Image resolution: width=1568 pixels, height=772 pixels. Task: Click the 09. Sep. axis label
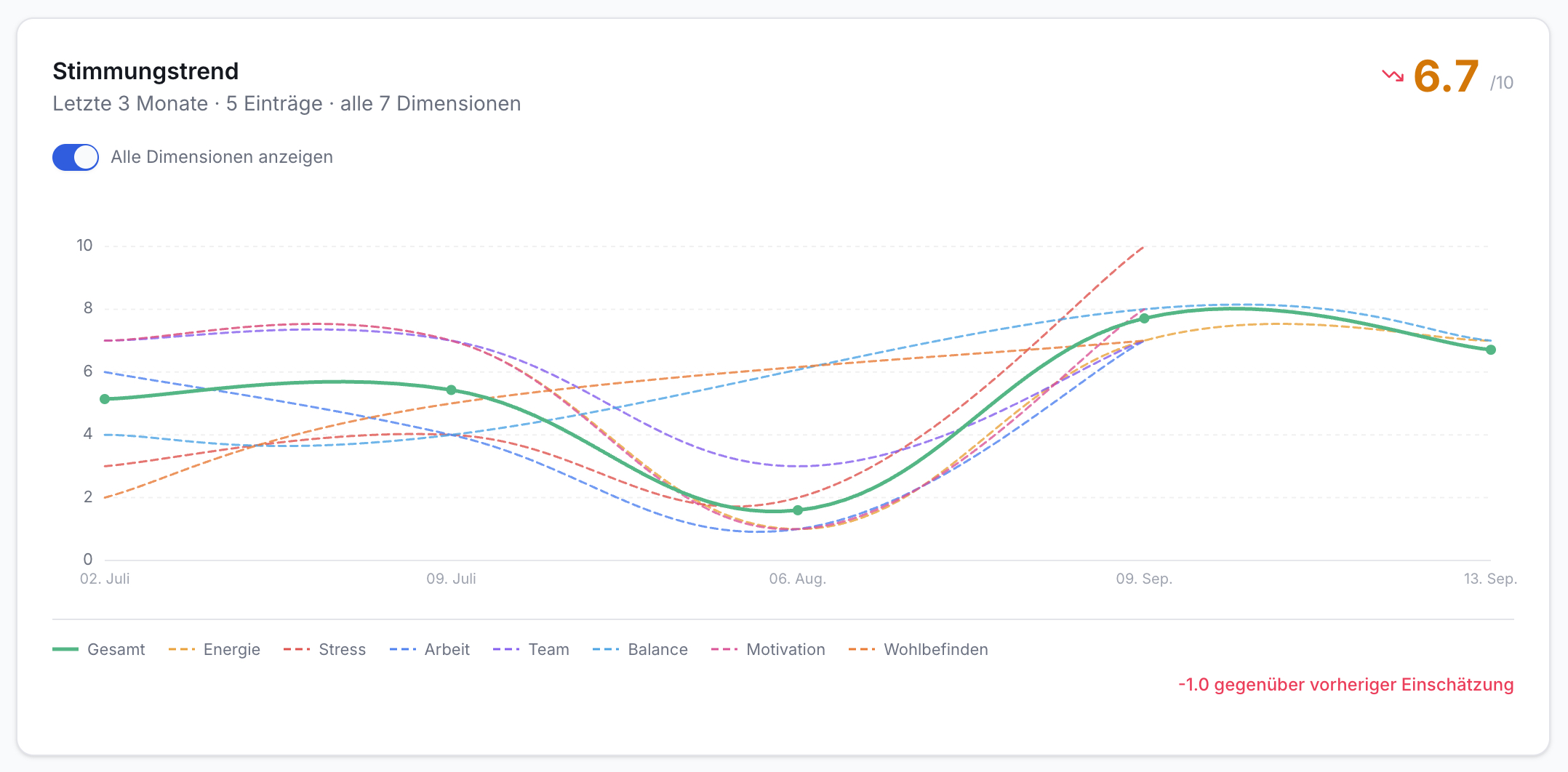tap(1144, 579)
